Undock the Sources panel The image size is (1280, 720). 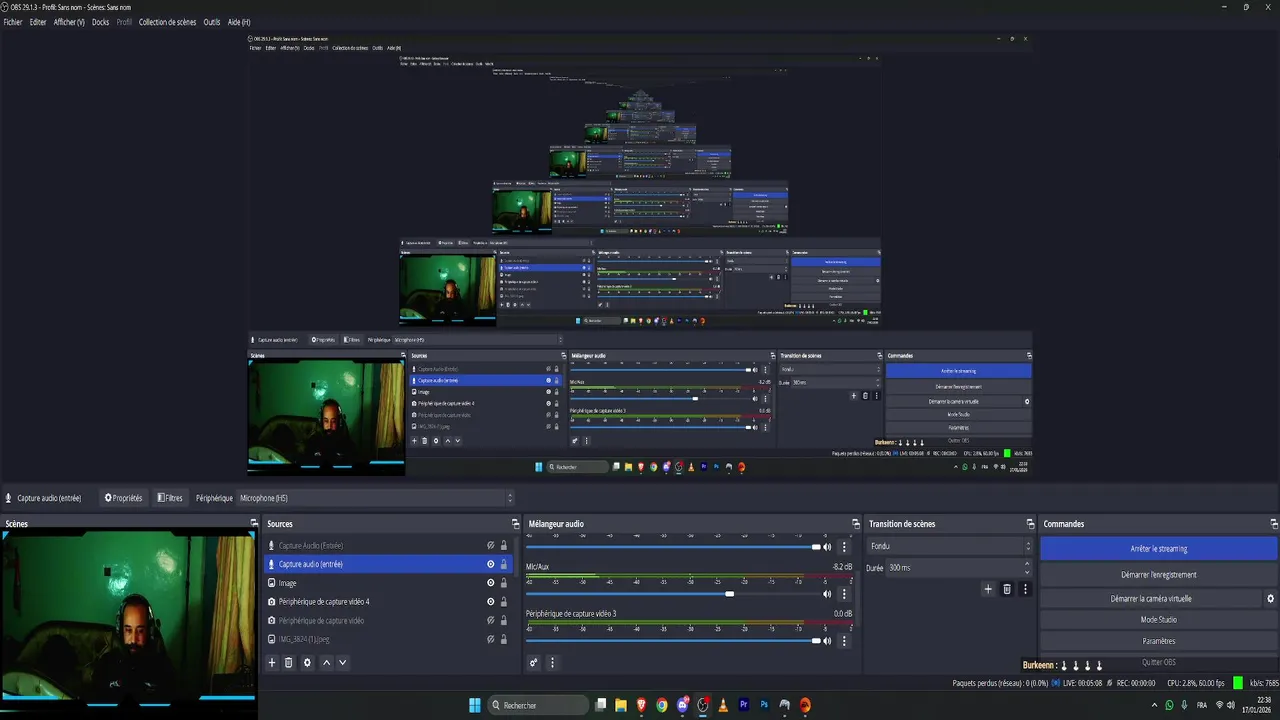click(516, 524)
